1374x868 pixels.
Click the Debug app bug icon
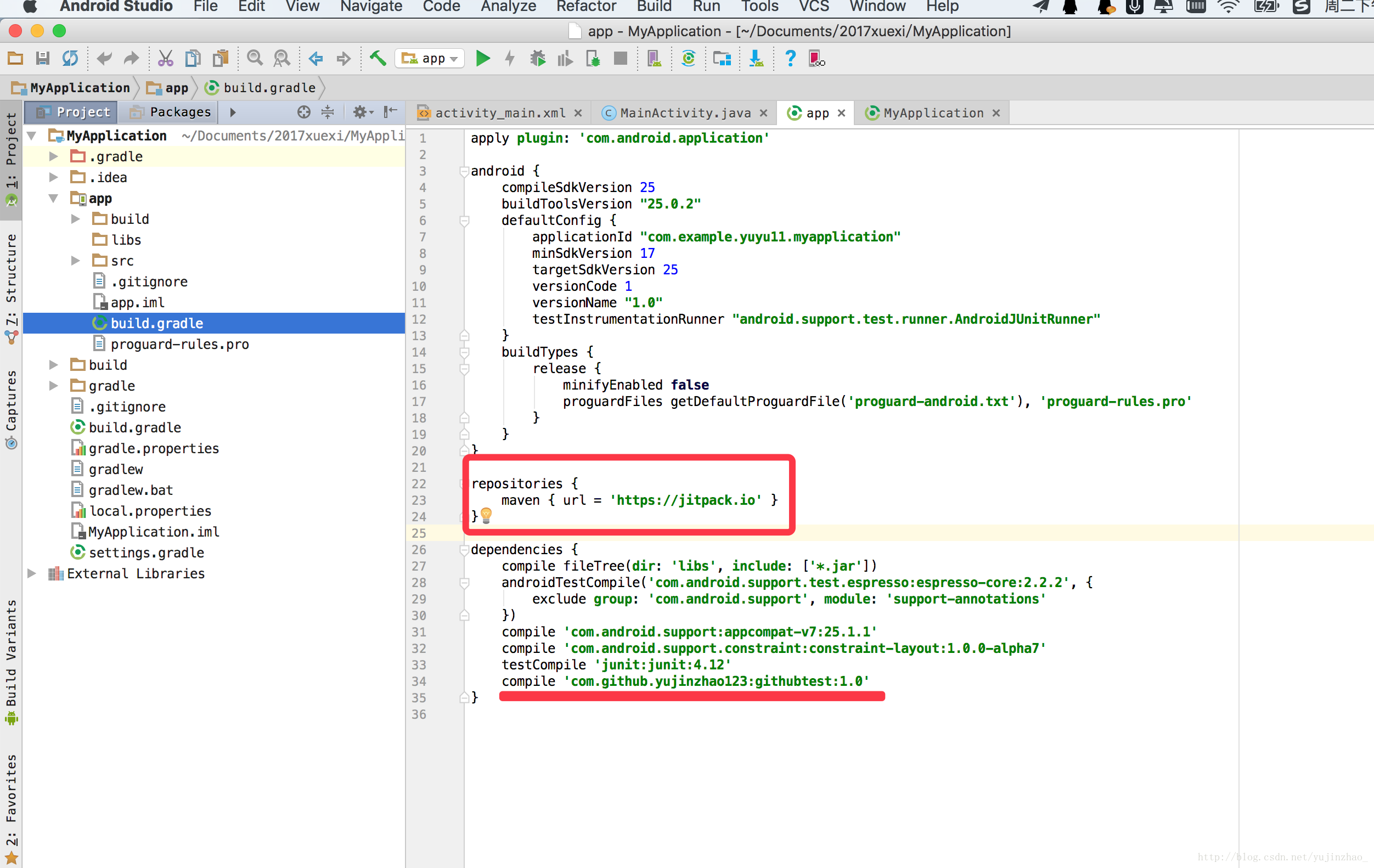[538, 58]
